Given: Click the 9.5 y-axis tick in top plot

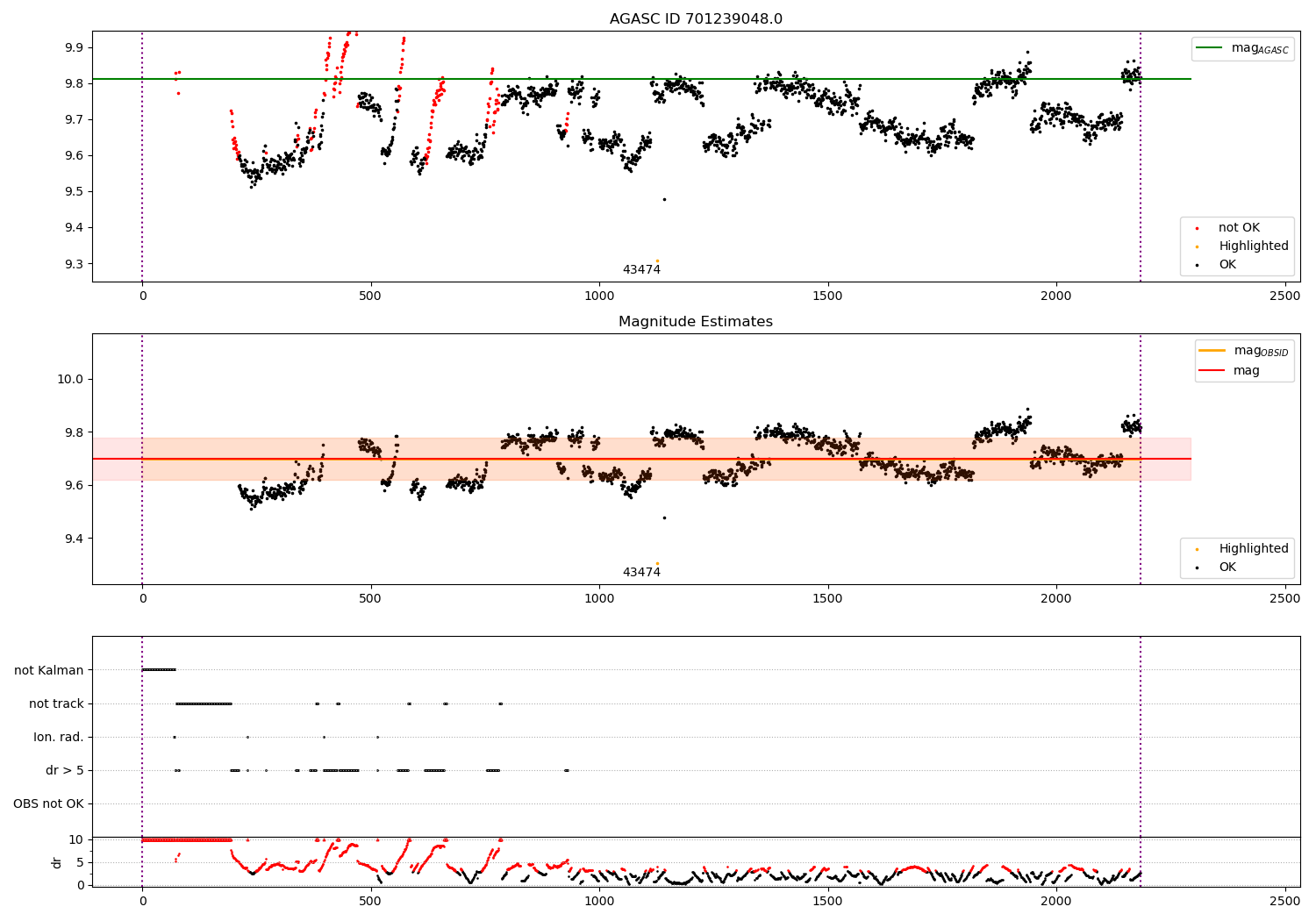Looking at the screenshot, I should [x=75, y=192].
